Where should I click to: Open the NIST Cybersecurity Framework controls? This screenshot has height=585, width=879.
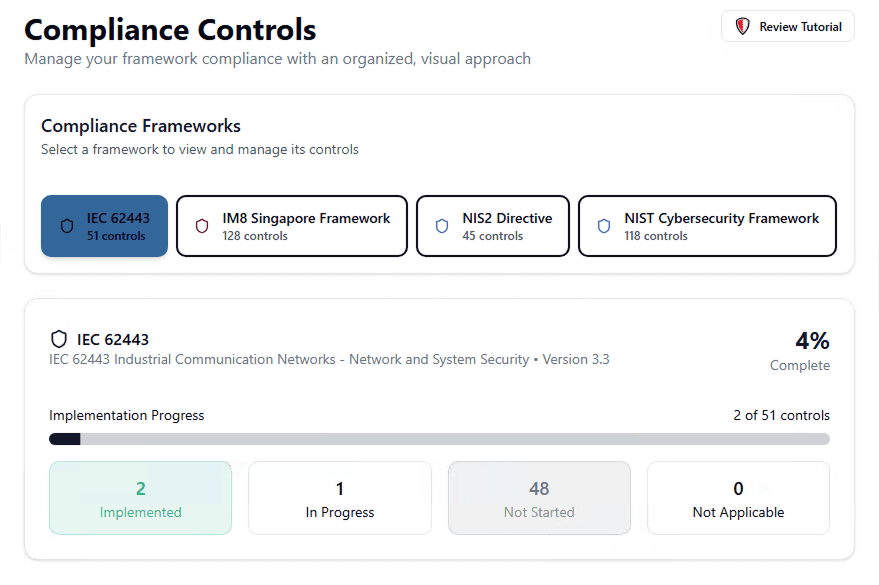707,226
